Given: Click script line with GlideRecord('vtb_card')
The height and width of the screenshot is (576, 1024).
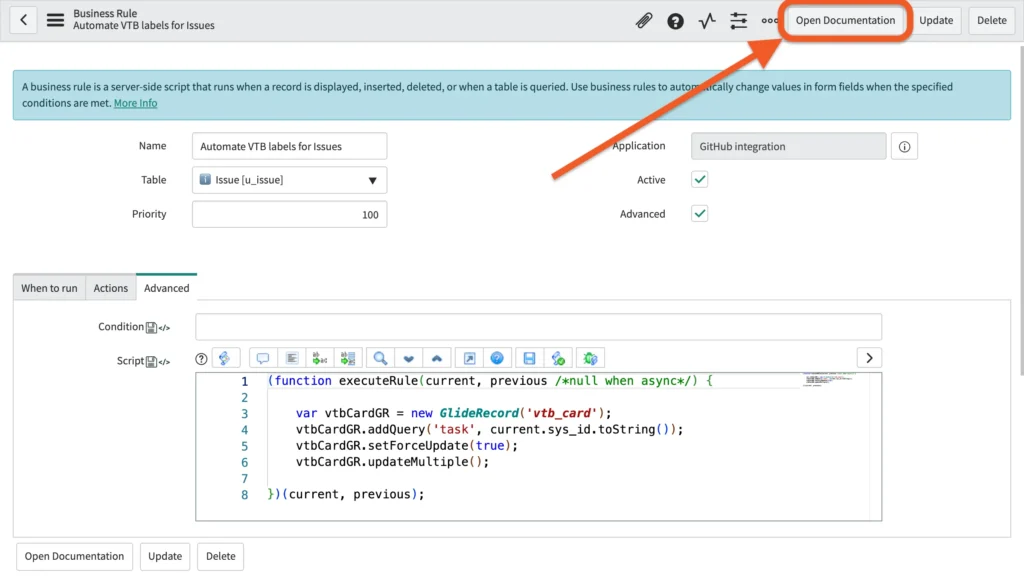Looking at the screenshot, I should [453, 413].
